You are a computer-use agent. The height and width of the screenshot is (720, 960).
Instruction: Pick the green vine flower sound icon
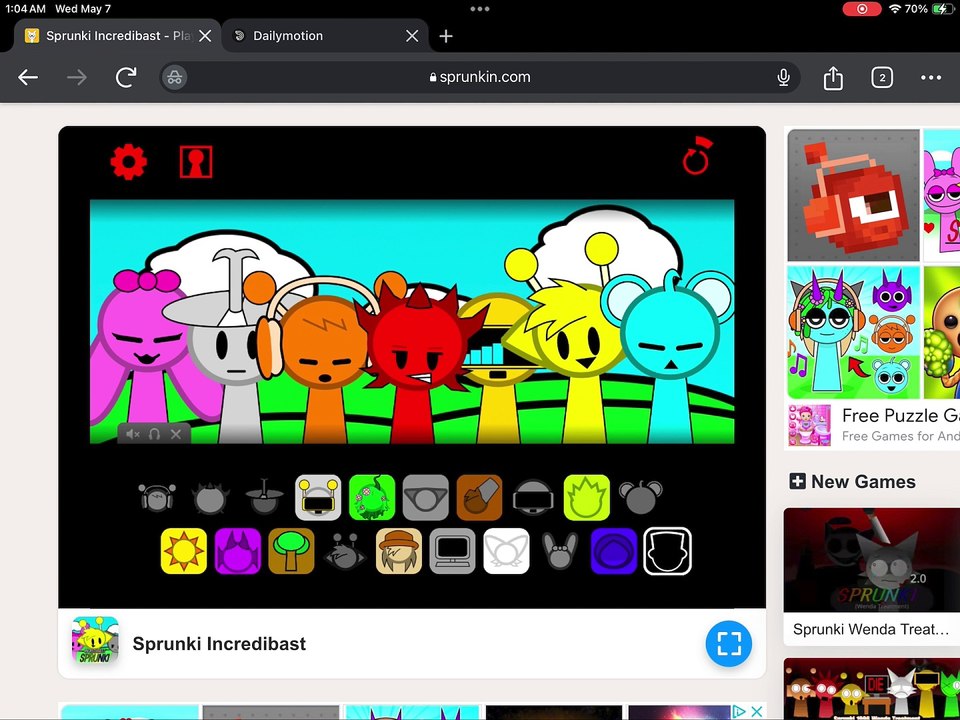tap(372, 497)
